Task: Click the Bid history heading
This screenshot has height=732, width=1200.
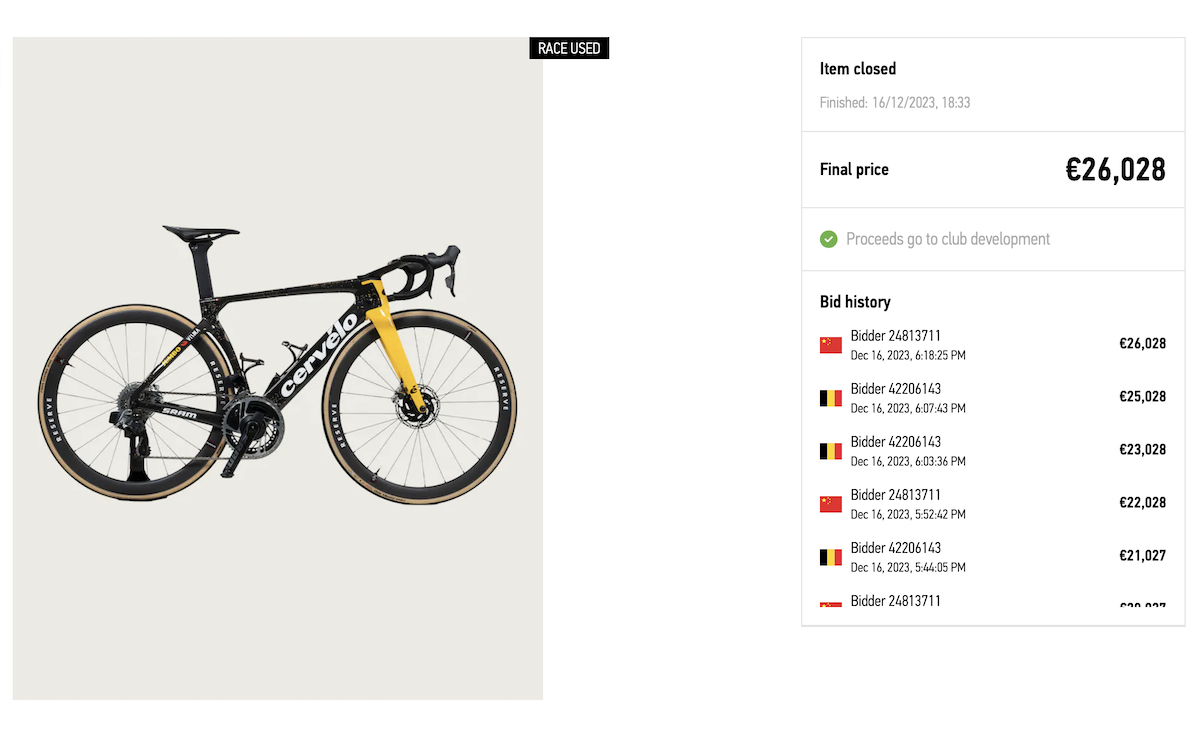Action: pos(855,301)
